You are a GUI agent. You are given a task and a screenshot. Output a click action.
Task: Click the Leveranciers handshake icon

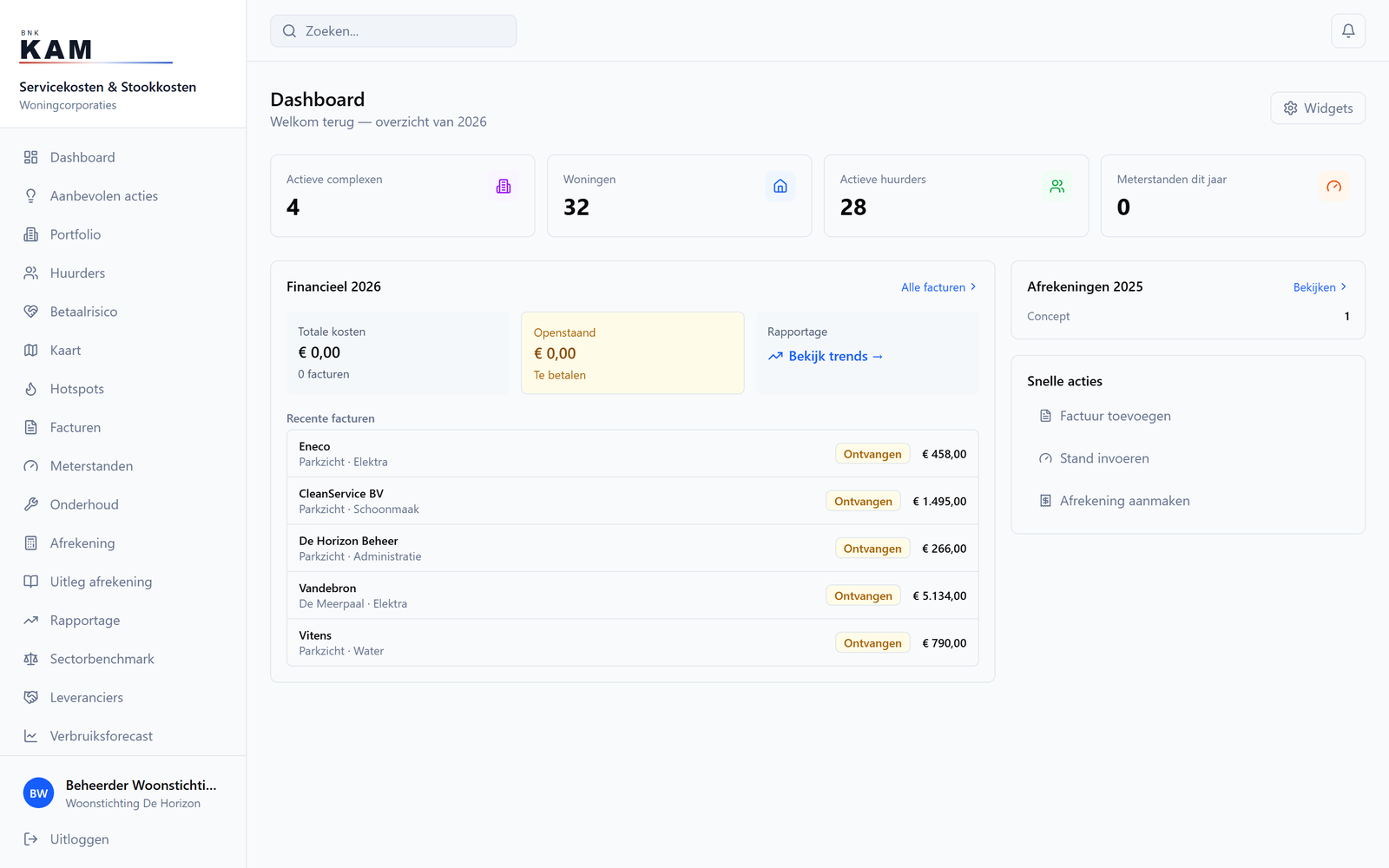point(31,698)
